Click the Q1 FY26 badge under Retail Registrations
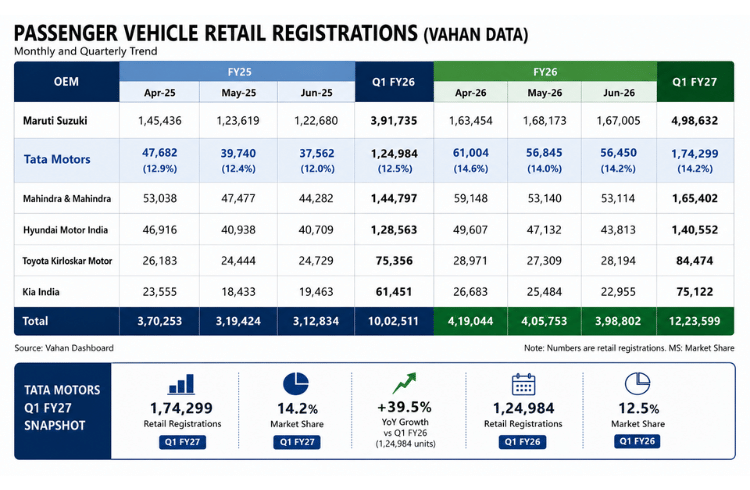Viewport: 750px width, 490px height. point(522,442)
